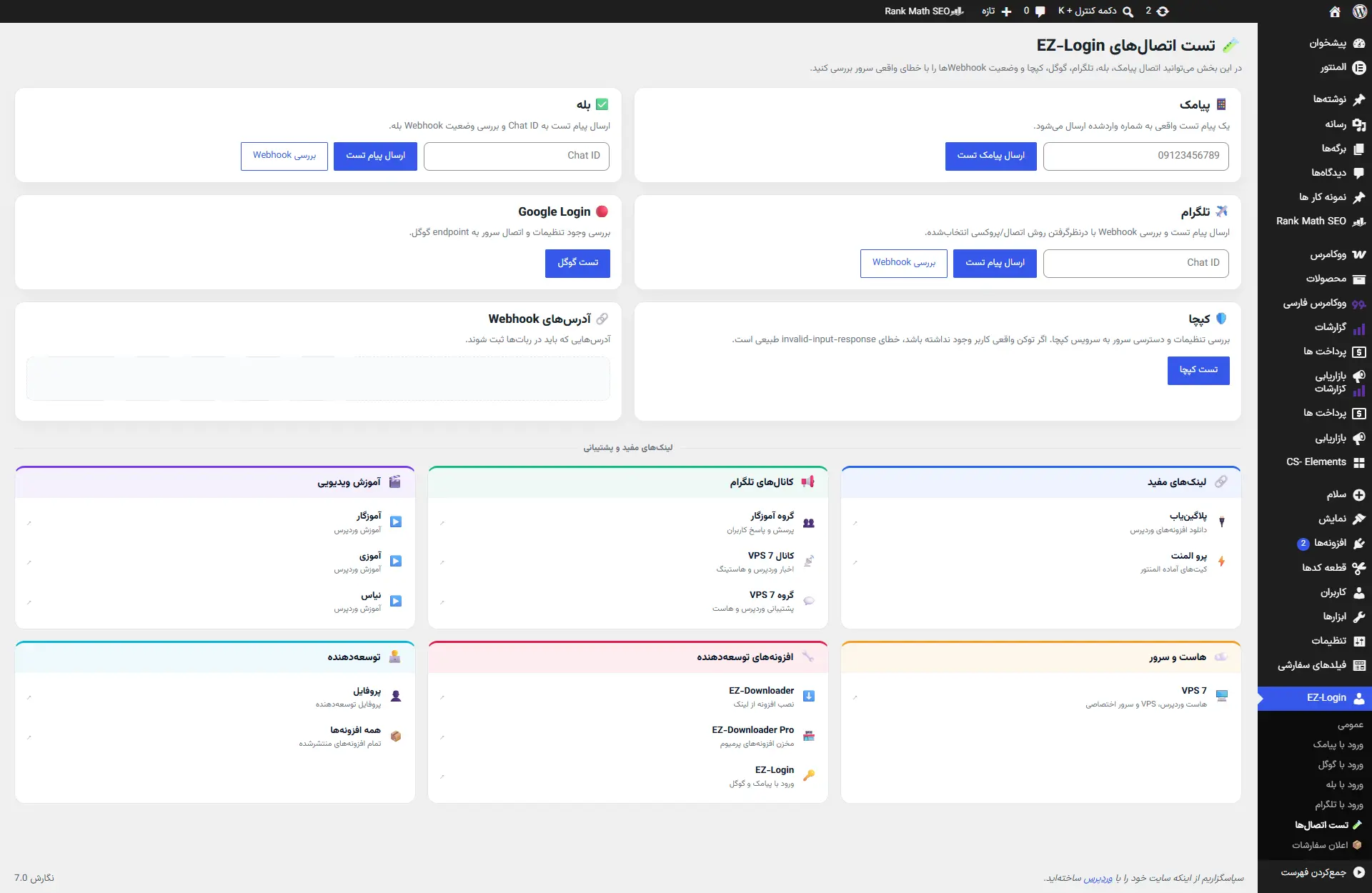The width and height of the screenshot is (1372, 893).
Task: Click Chat ID field in the 'بله' card
Action: [x=516, y=156]
